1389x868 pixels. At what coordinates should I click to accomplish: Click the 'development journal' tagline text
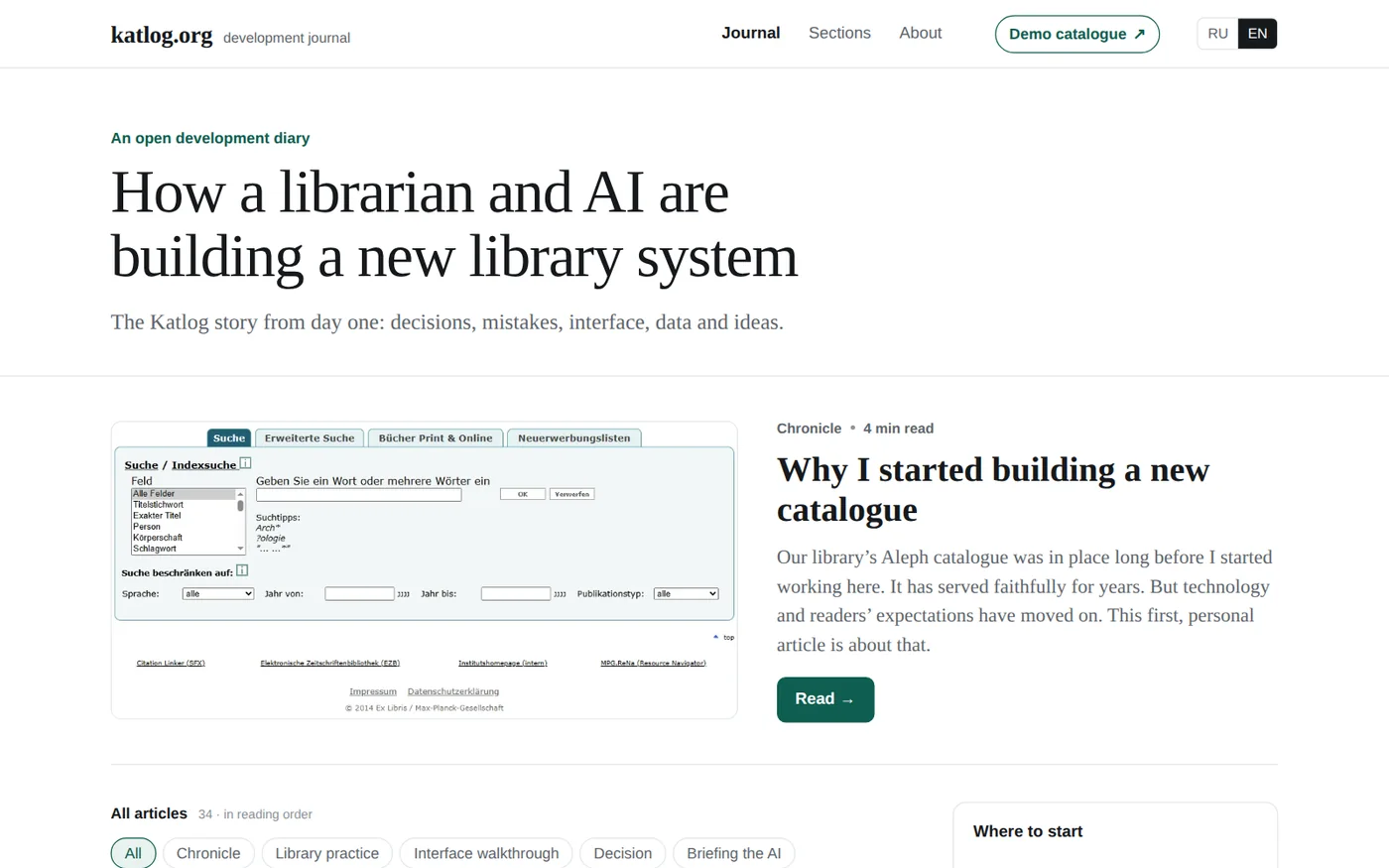[287, 38]
